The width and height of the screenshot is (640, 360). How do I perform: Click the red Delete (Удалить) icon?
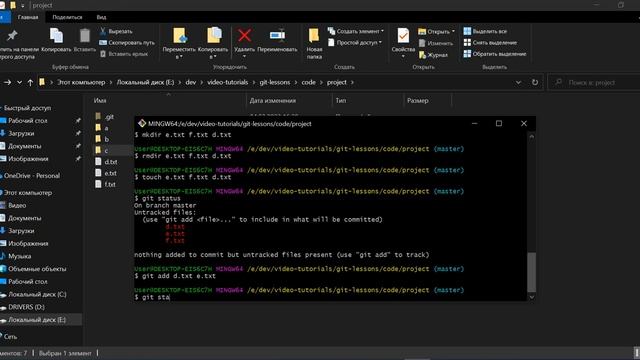pyautogui.click(x=244, y=36)
